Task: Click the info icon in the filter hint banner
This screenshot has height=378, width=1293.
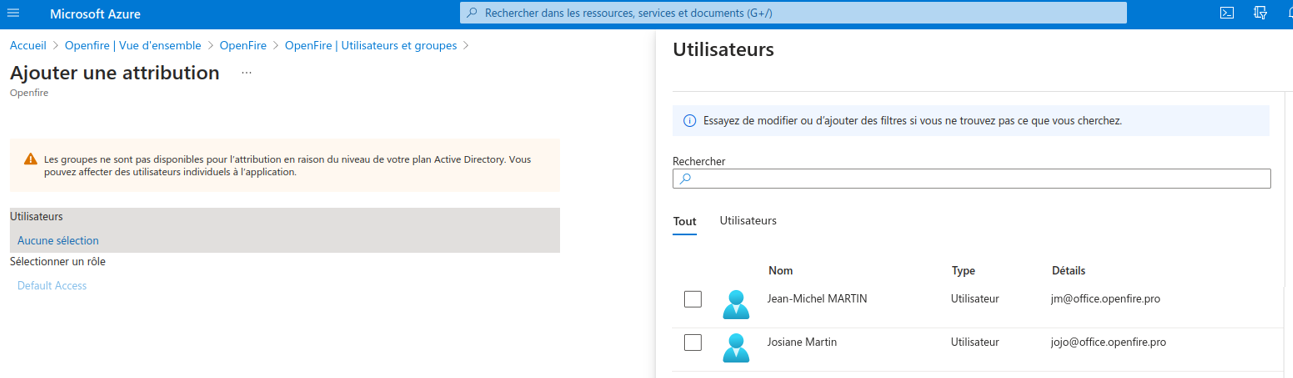Action: point(689,121)
